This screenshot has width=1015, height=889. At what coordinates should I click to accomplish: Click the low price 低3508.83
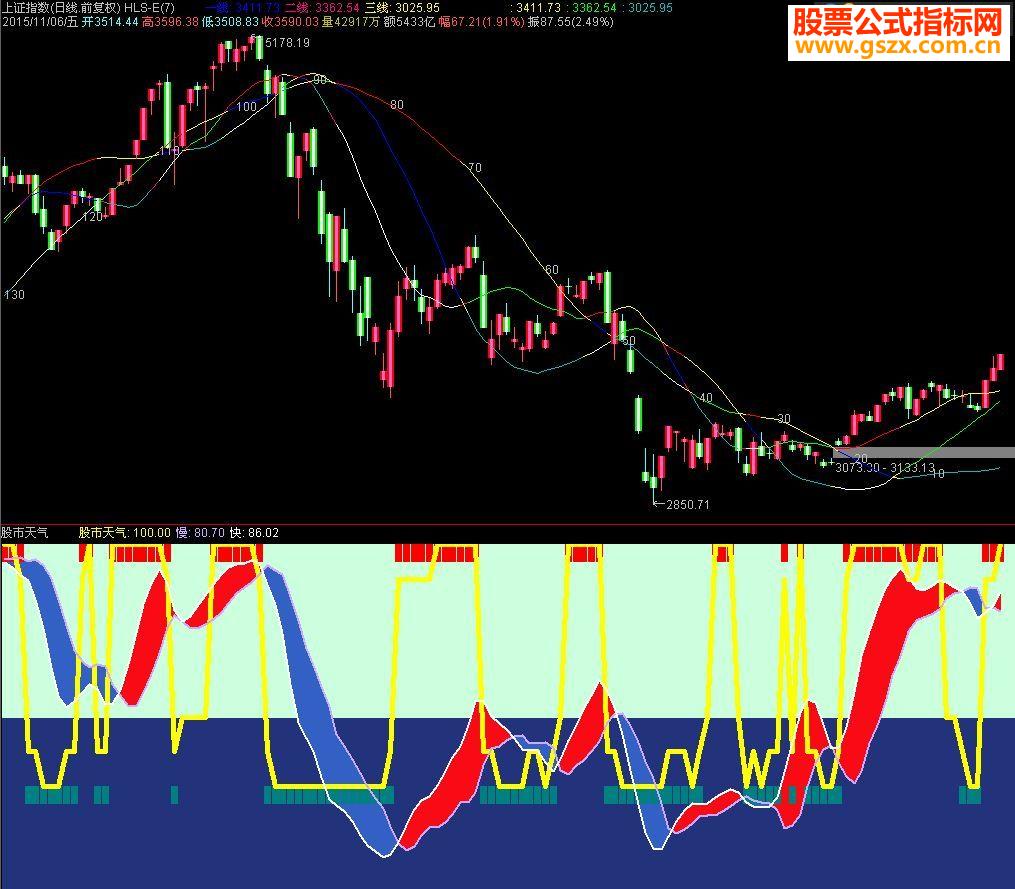230,22
